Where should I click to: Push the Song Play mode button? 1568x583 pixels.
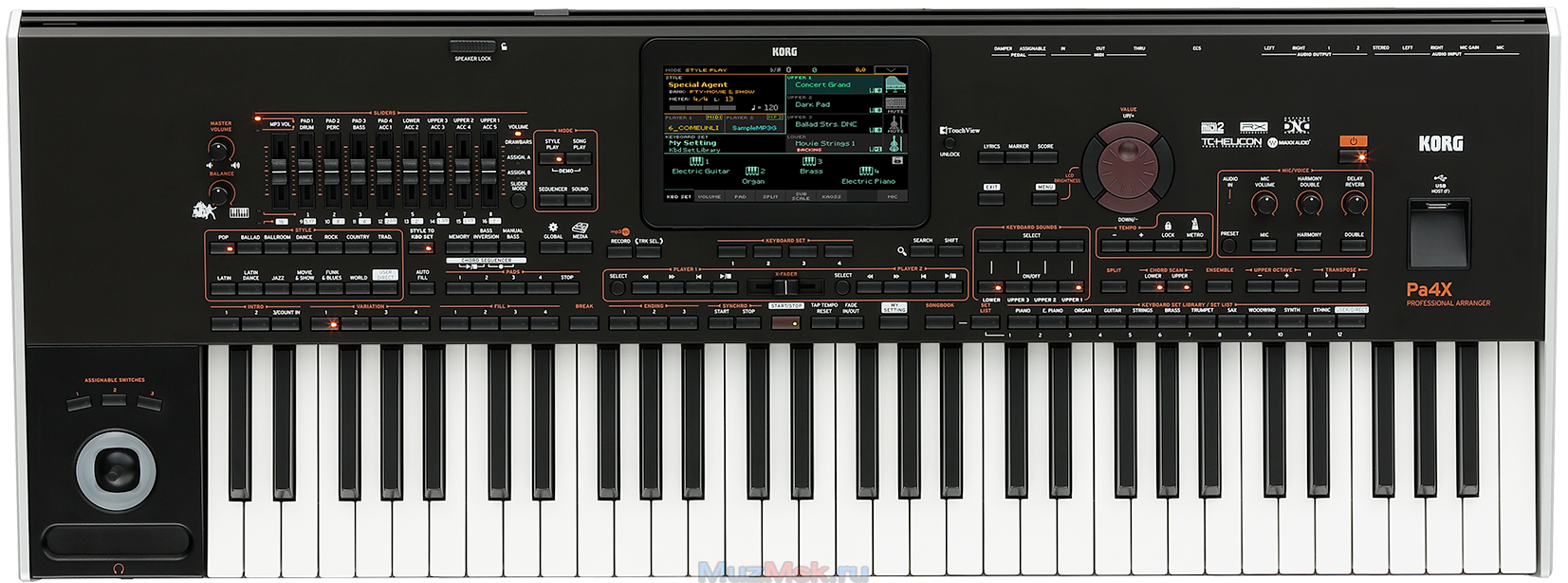[579, 158]
